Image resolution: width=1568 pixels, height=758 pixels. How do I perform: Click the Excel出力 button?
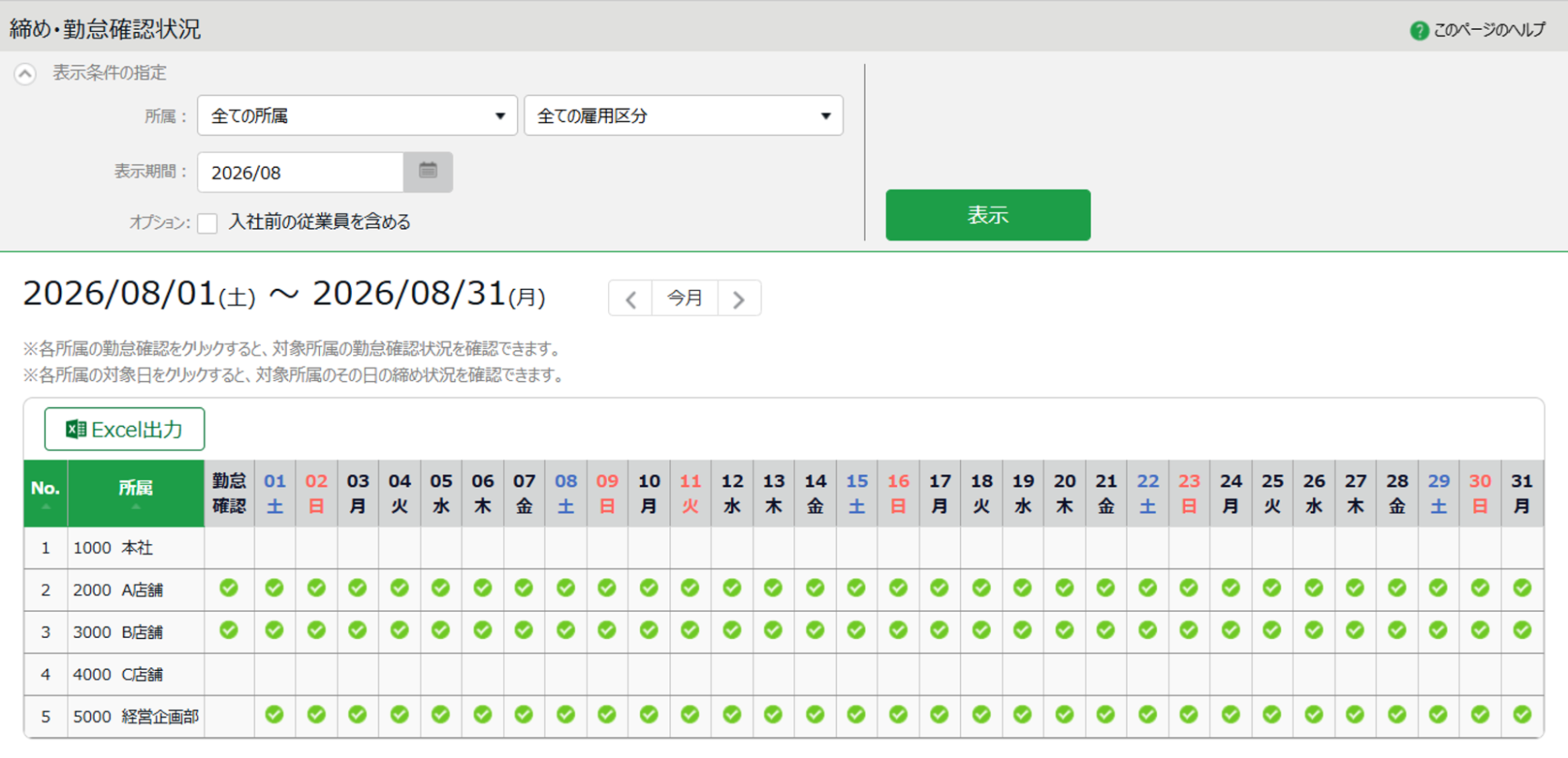[125, 429]
